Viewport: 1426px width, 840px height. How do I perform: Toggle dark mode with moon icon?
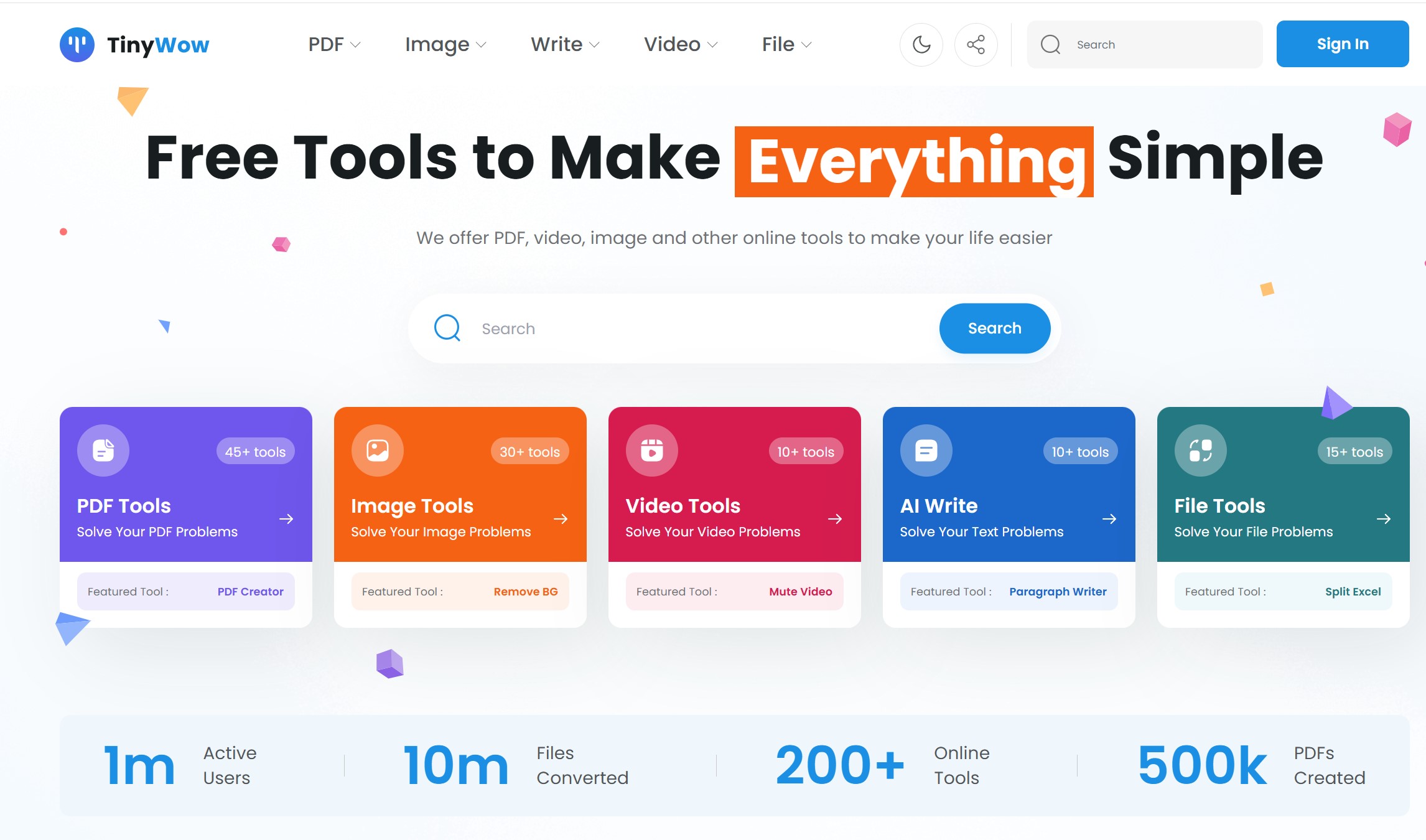pyautogui.click(x=921, y=44)
